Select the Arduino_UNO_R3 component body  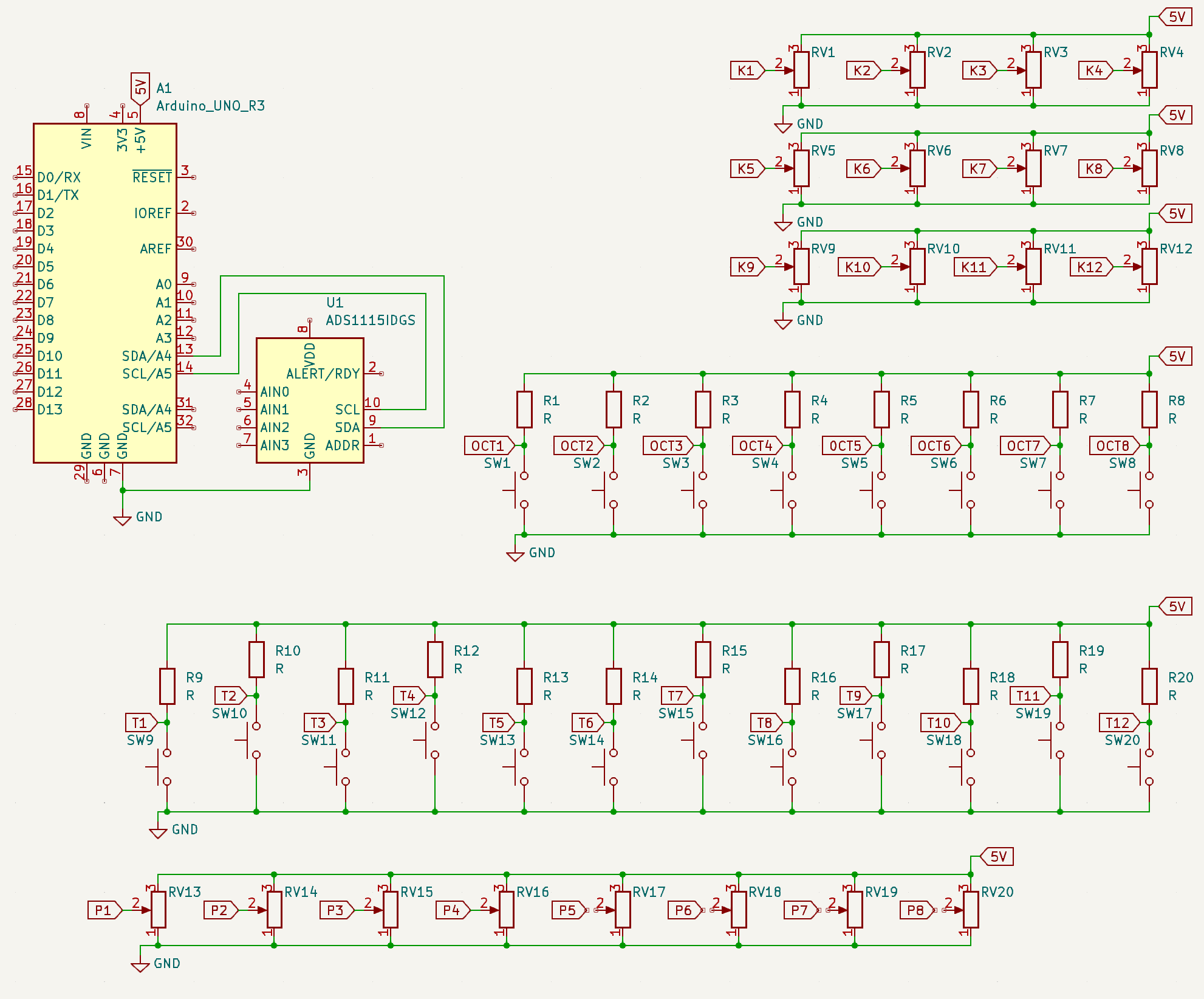click(x=105, y=294)
